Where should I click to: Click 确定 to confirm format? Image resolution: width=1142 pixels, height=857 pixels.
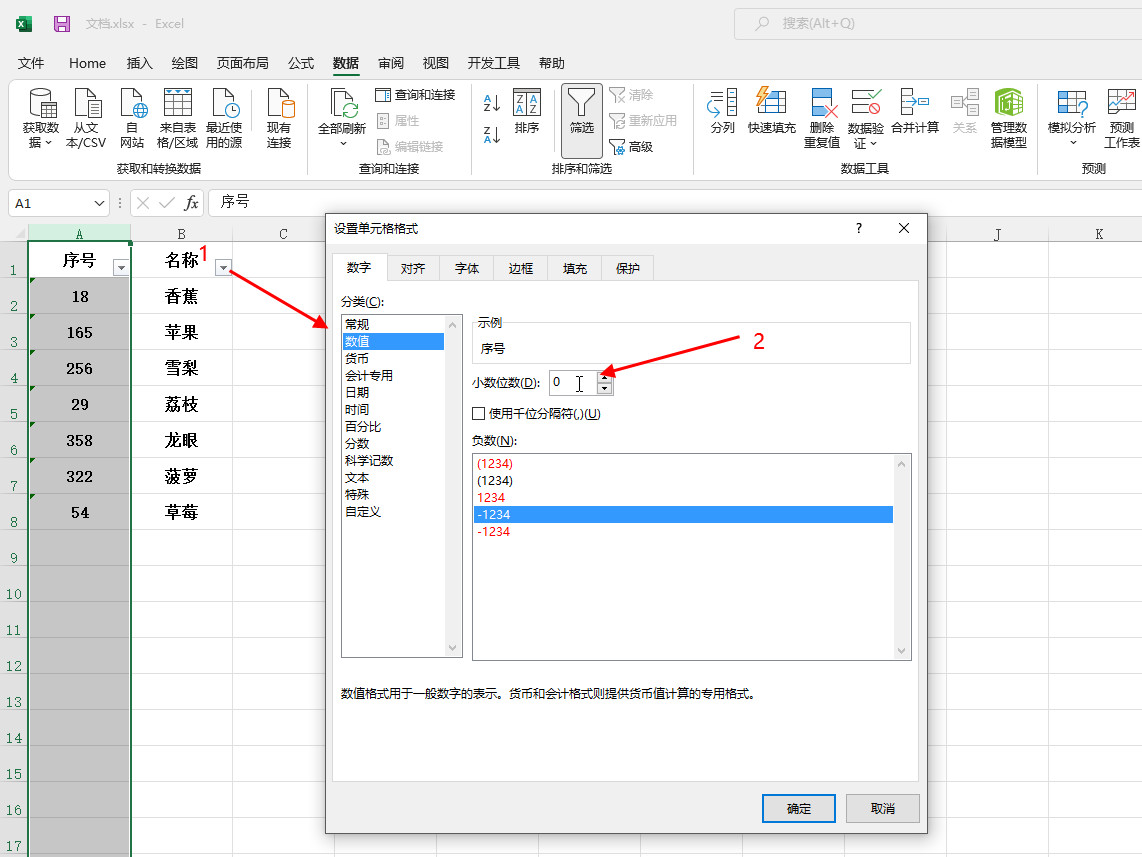[799, 808]
